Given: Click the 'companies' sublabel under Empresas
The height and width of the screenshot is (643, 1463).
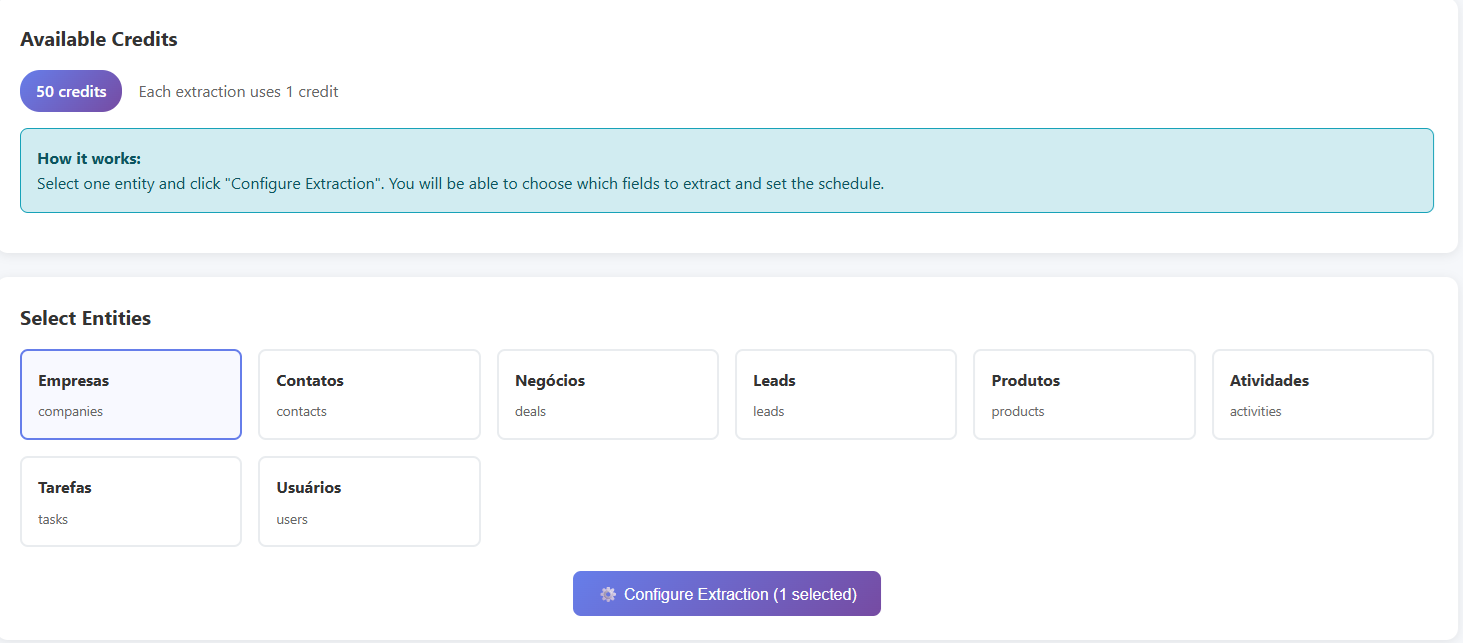Looking at the screenshot, I should [x=70, y=412].
